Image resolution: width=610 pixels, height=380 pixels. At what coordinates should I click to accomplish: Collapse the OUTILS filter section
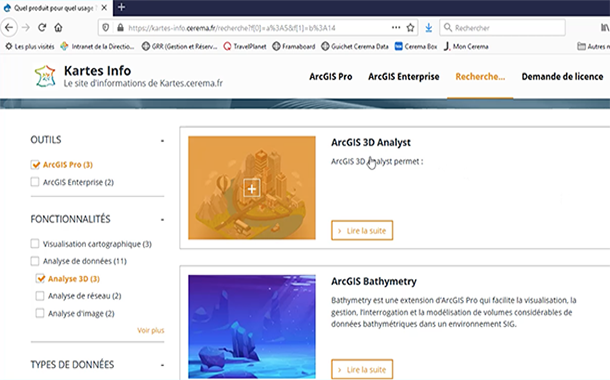[x=162, y=141]
